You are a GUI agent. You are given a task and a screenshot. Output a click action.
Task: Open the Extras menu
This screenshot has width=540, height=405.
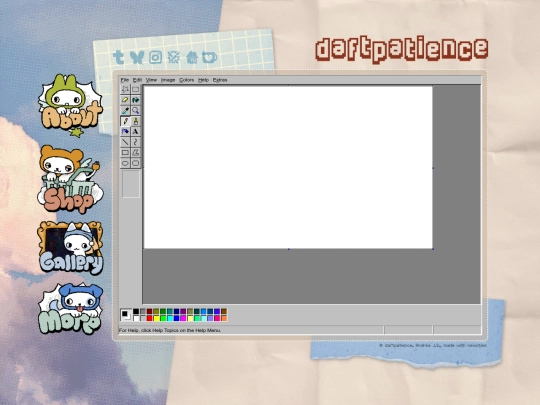(220, 80)
